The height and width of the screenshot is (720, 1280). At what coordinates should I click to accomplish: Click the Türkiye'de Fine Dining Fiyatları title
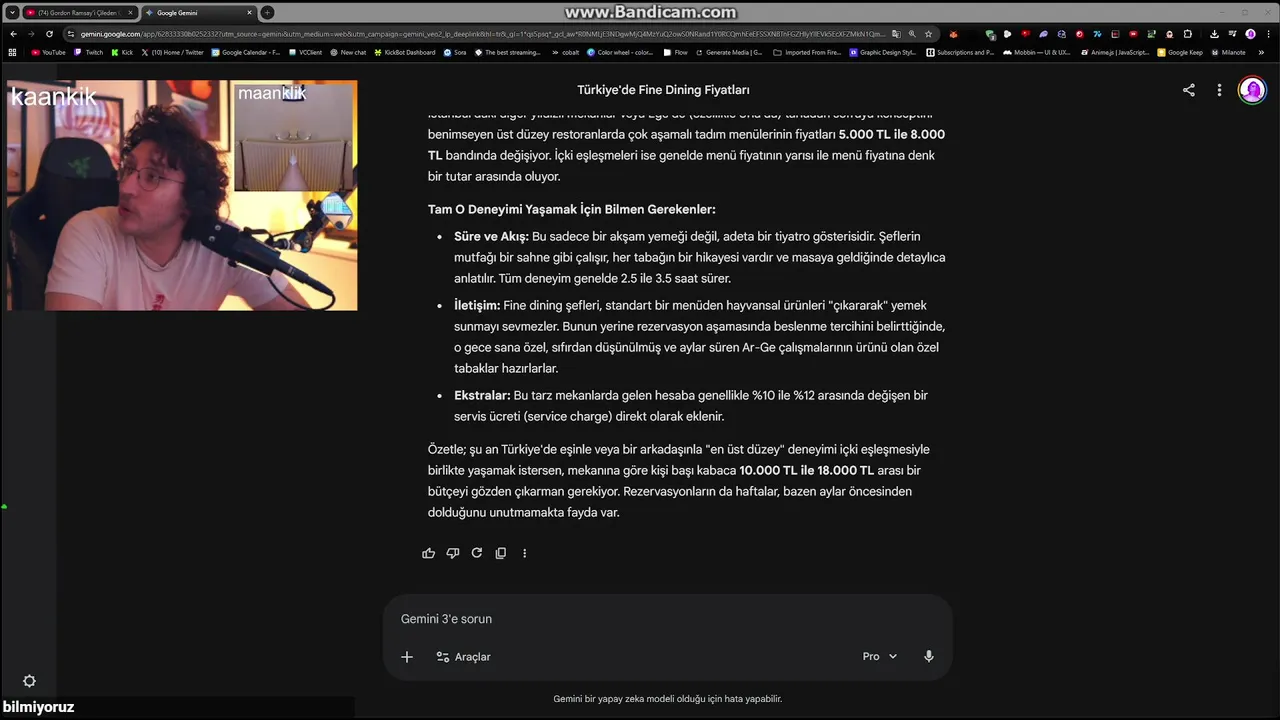[663, 90]
